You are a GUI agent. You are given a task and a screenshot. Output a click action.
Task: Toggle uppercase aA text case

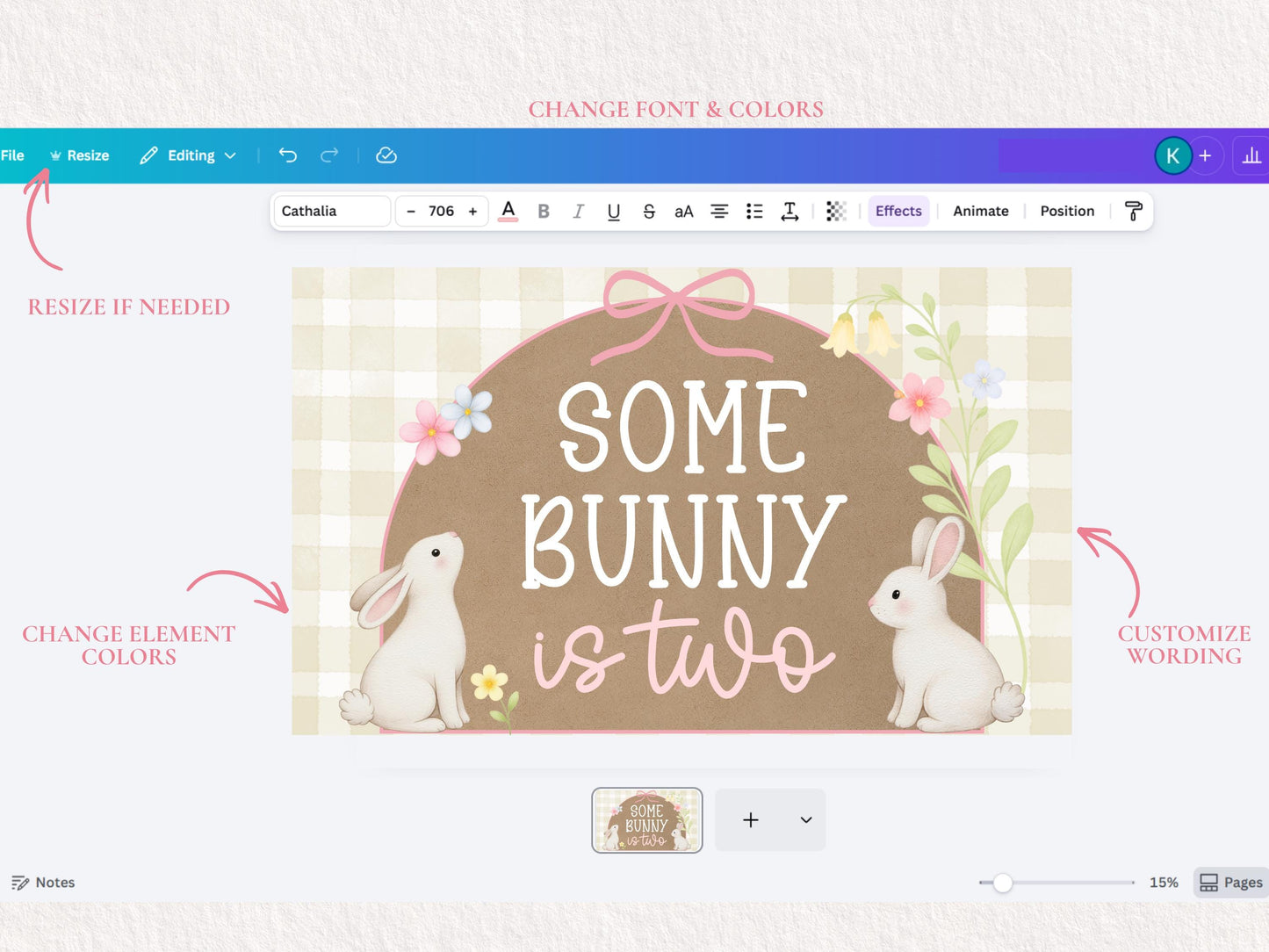[684, 211]
